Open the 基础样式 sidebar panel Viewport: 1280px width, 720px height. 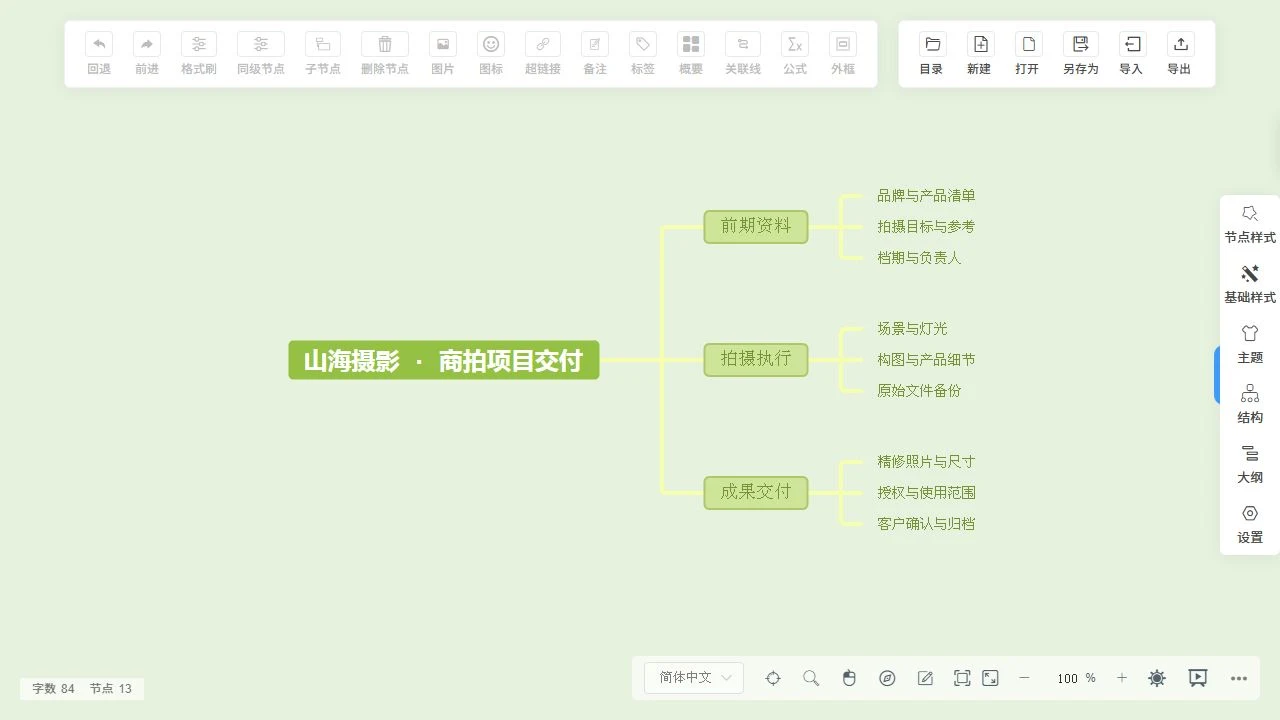[x=1250, y=285]
